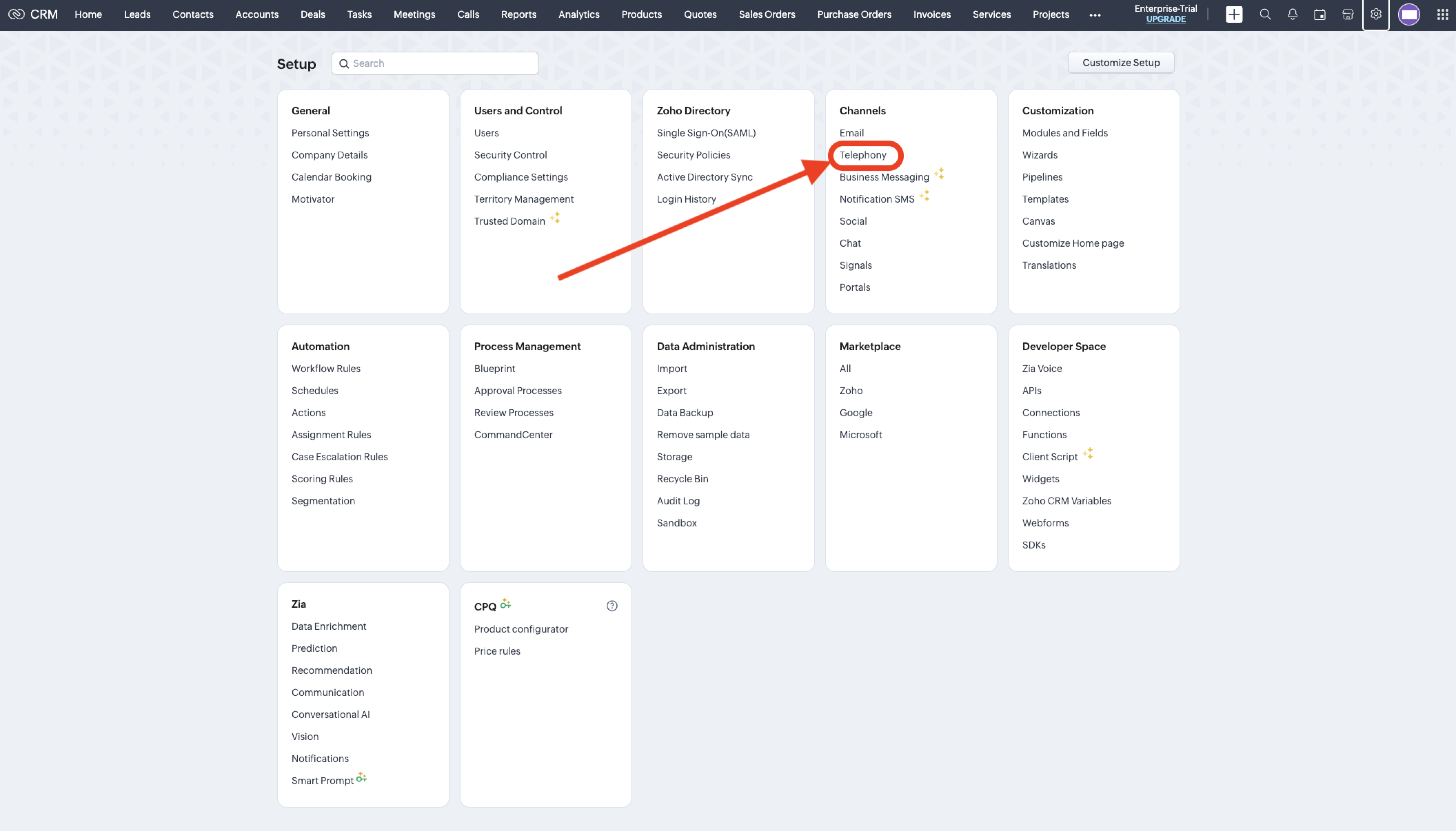Open Recycle Bin
This screenshot has width=1456, height=831.
(682, 478)
